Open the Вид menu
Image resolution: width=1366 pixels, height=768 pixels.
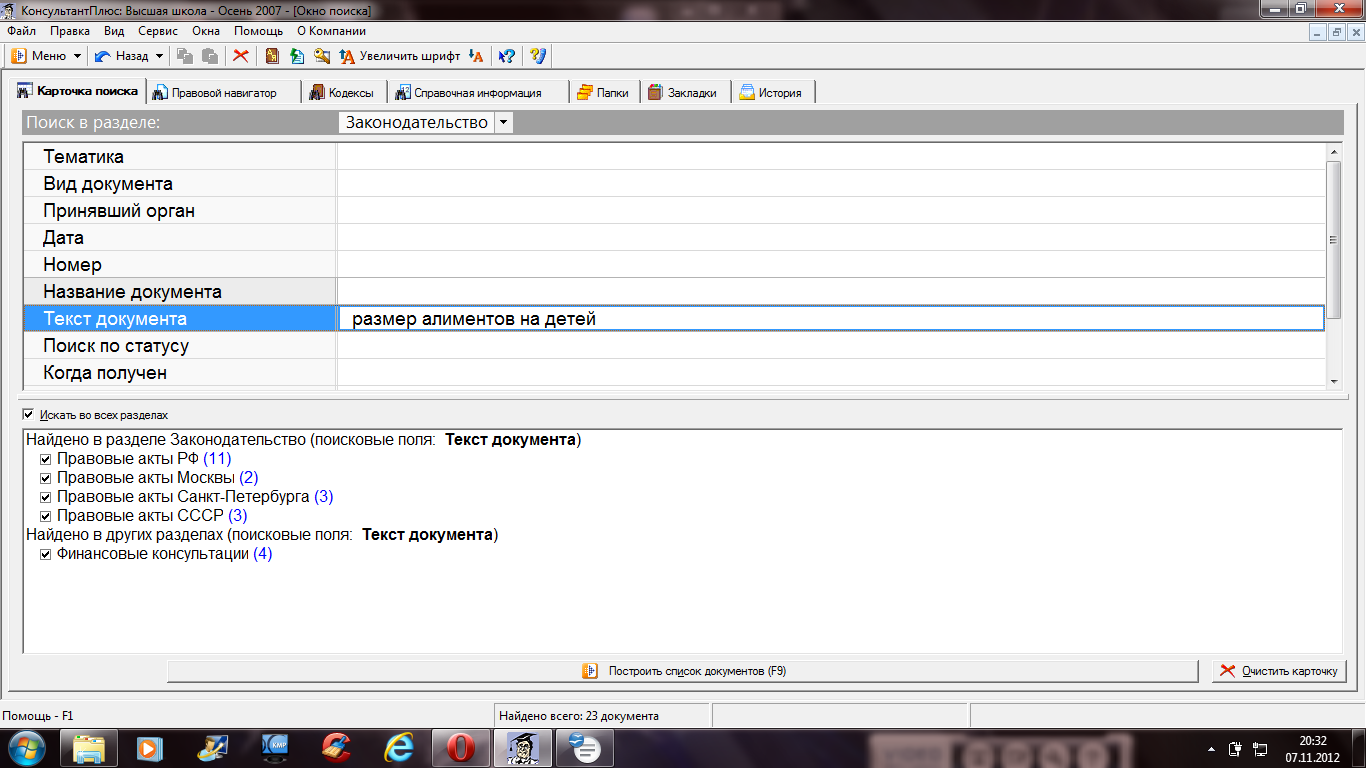[x=114, y=31]
